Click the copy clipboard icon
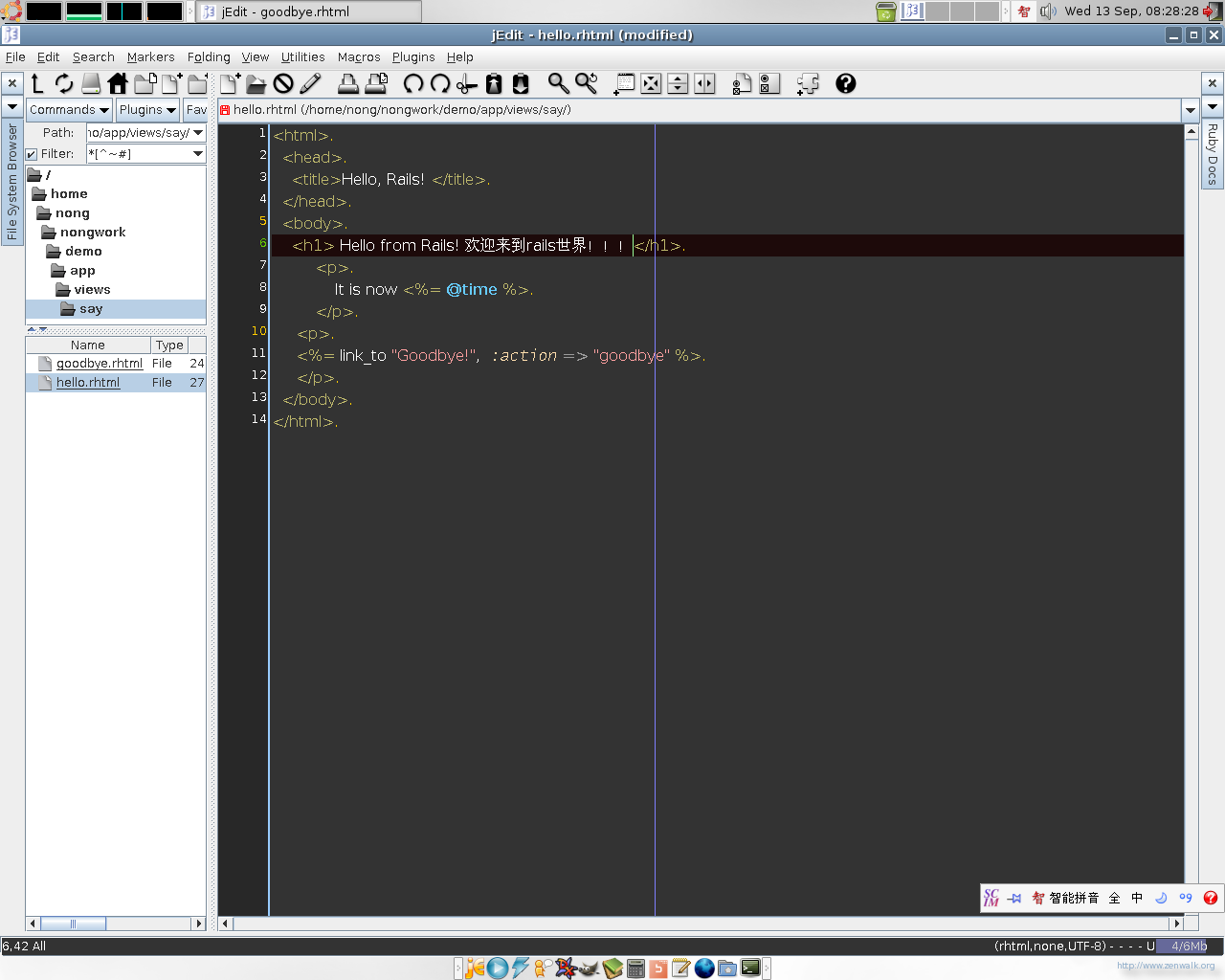This screenshot has width=1225, height=980. pos(494,83)
